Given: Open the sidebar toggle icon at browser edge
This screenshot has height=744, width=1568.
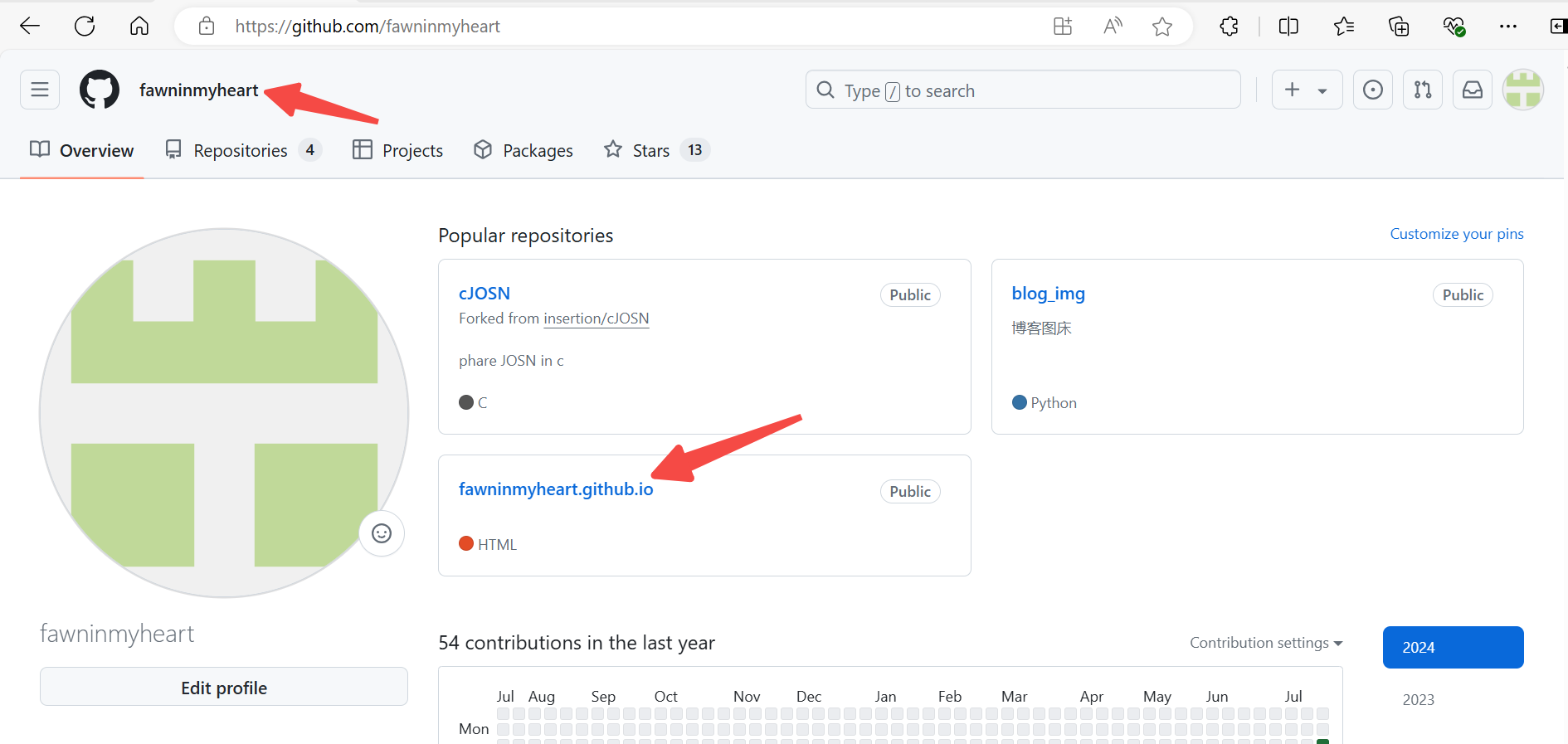Looking at the screenshot, I should point(1558,27).
